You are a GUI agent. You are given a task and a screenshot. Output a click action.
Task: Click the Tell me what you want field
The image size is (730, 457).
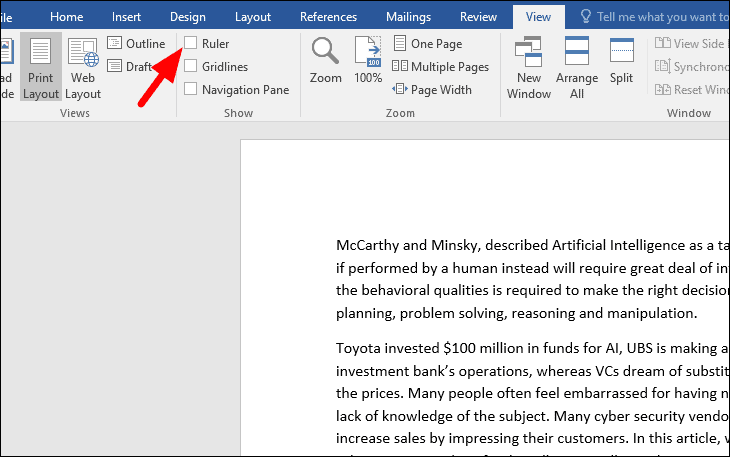coord(663,17)
